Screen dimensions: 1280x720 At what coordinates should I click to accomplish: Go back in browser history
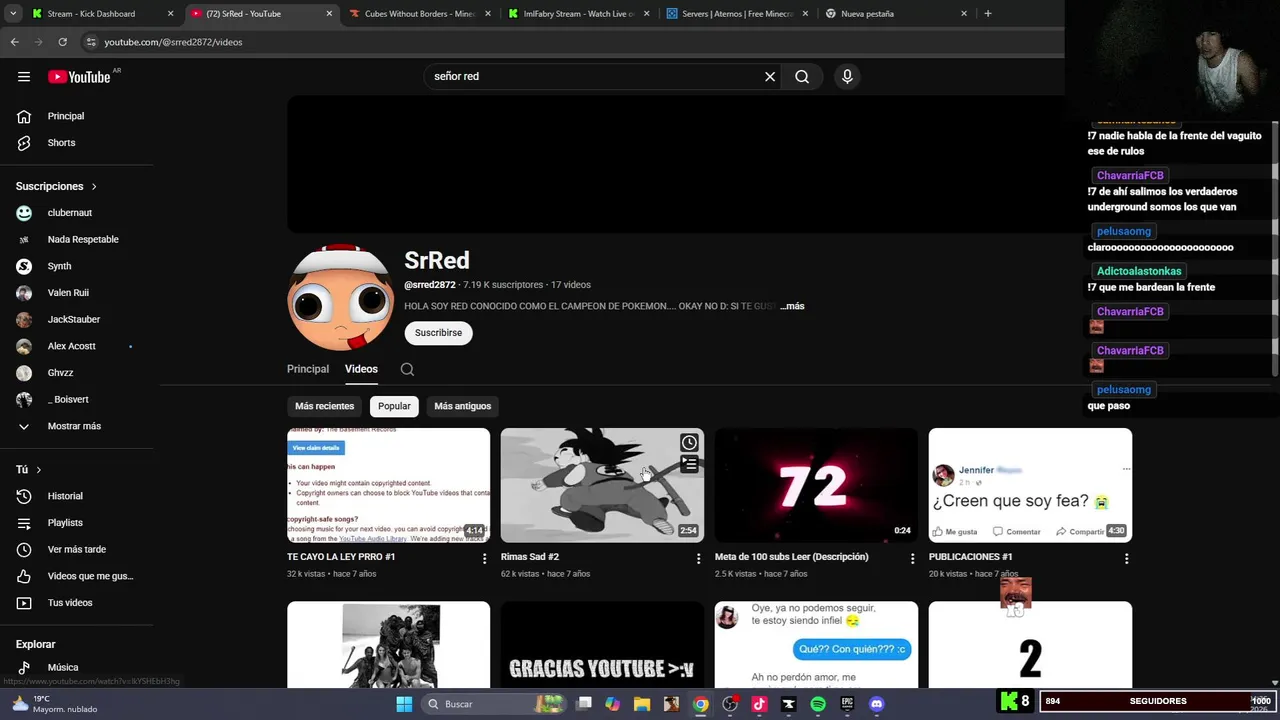point(14,42)
